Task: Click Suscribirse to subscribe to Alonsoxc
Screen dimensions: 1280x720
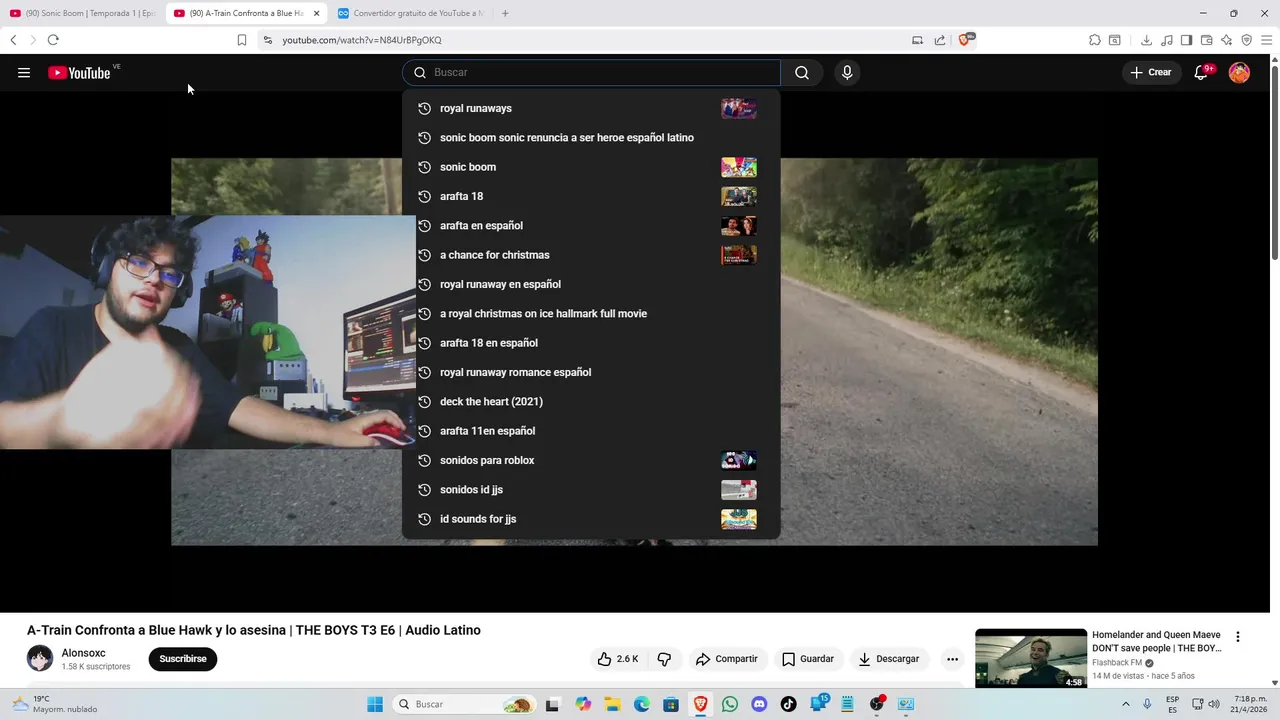Action: click(183, 659)
